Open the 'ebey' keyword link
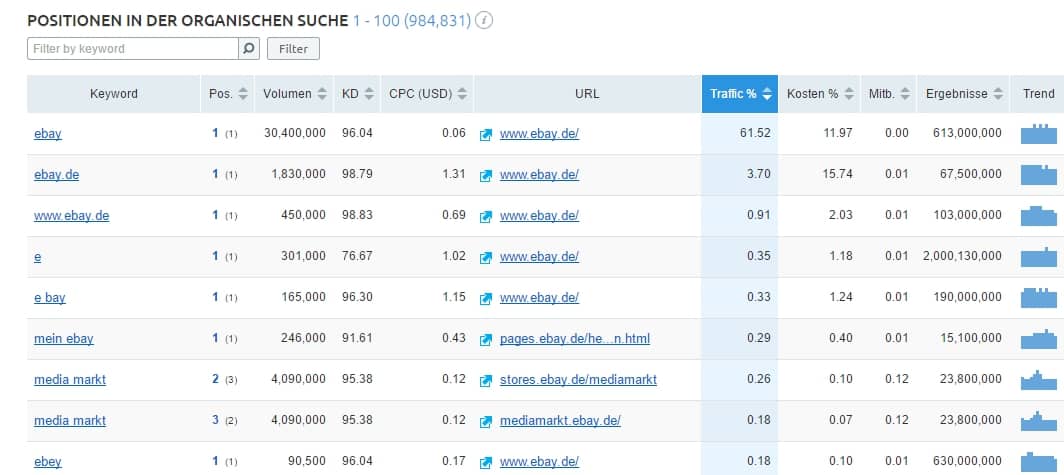Viewport: 1064px width, 475px height. click(x=48, y=461)
